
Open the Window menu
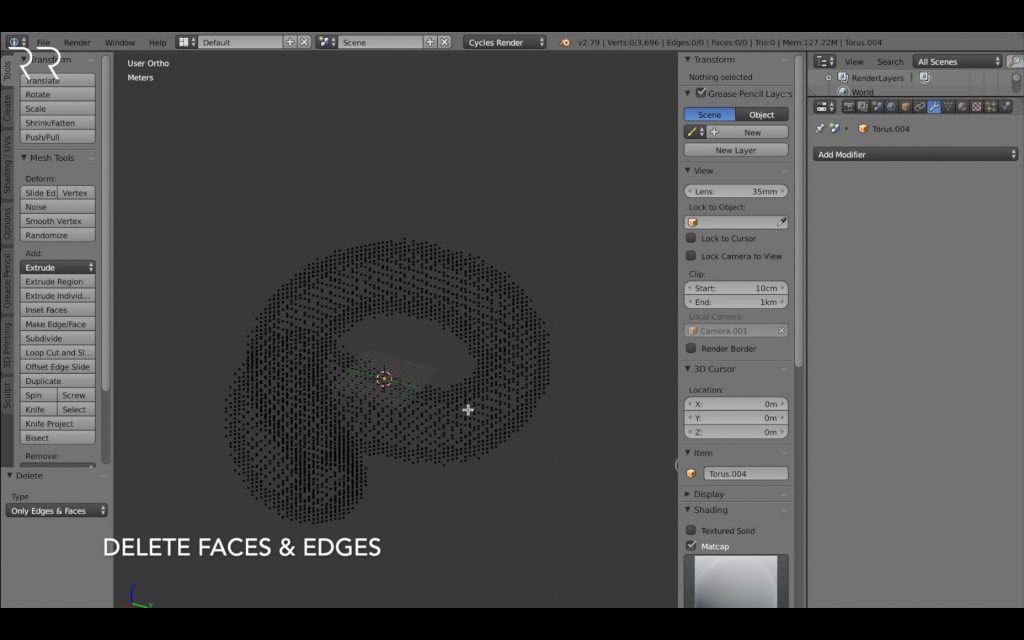[x=120, y=42]
